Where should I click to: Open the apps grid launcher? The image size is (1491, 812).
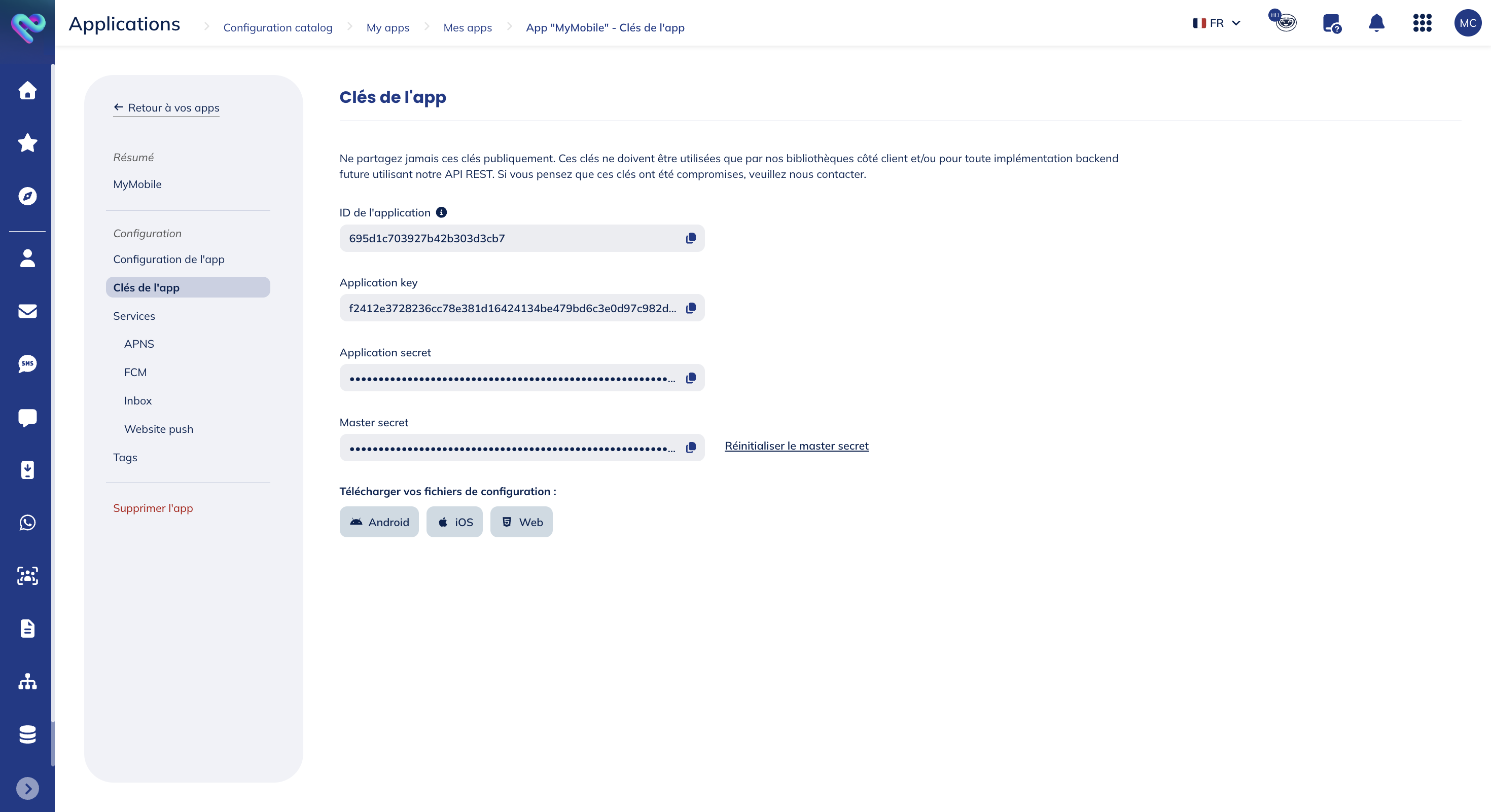point(1422,23)
